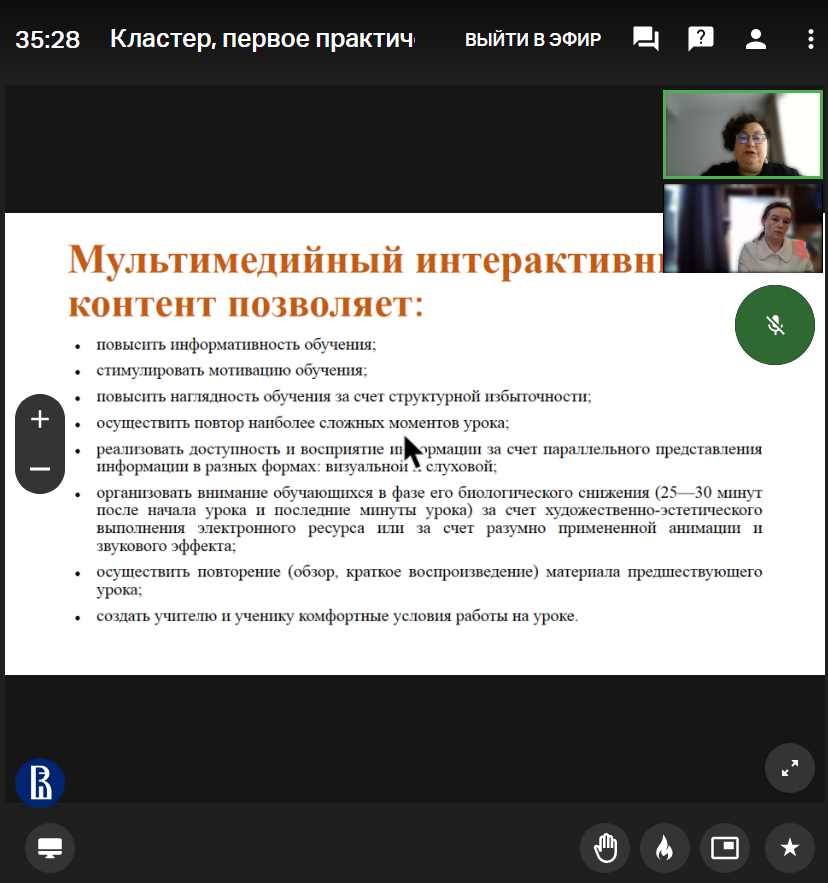Expand presentation to fullscreen
Image resolution: width=828 pixels, height=883 pixels.
point(790,768)
